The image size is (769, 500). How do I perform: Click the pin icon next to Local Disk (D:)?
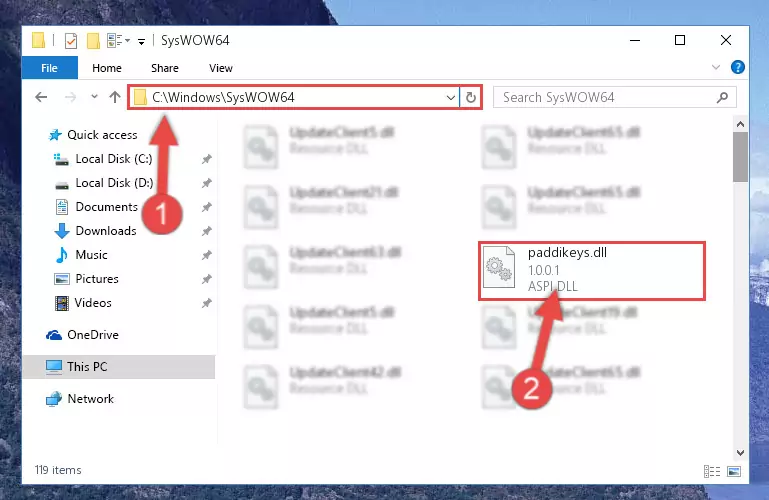tap(206, 183)
